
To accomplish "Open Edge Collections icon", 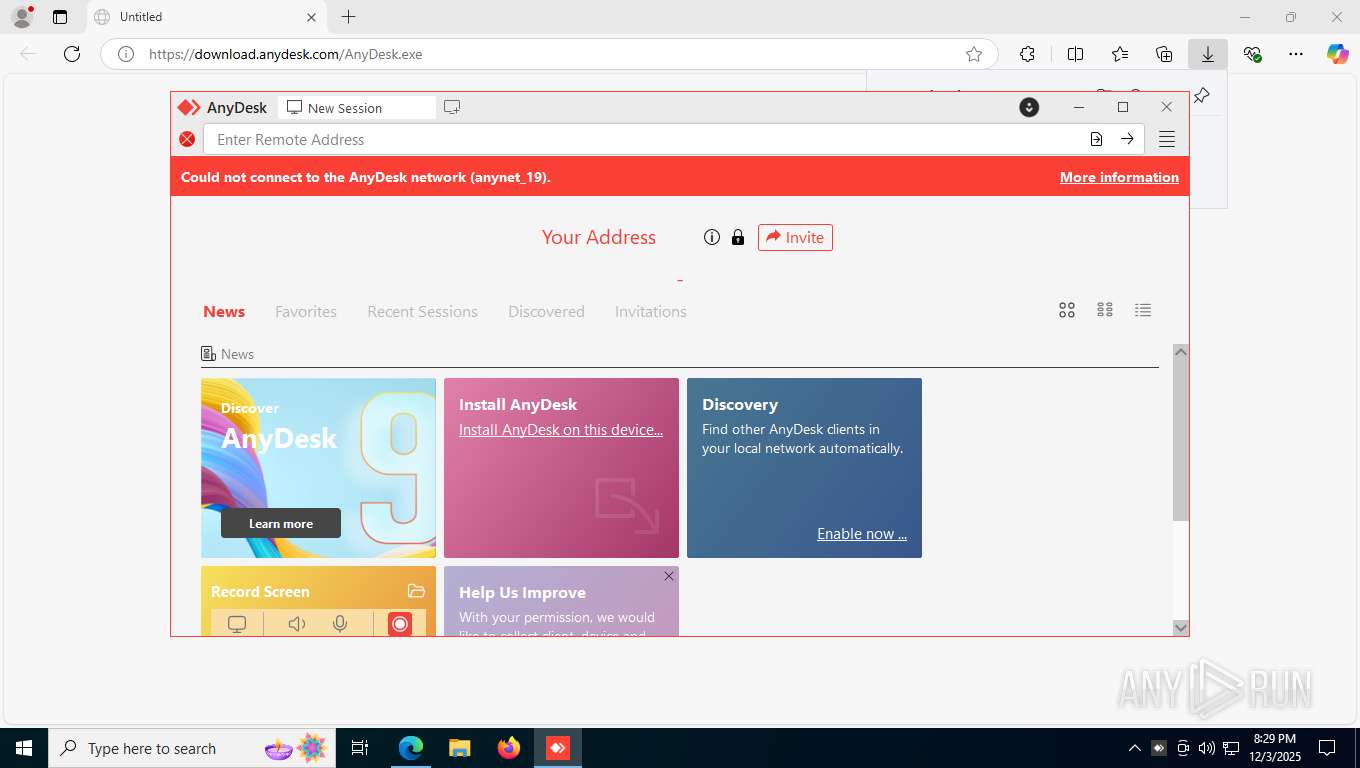I will point(1164,54).
